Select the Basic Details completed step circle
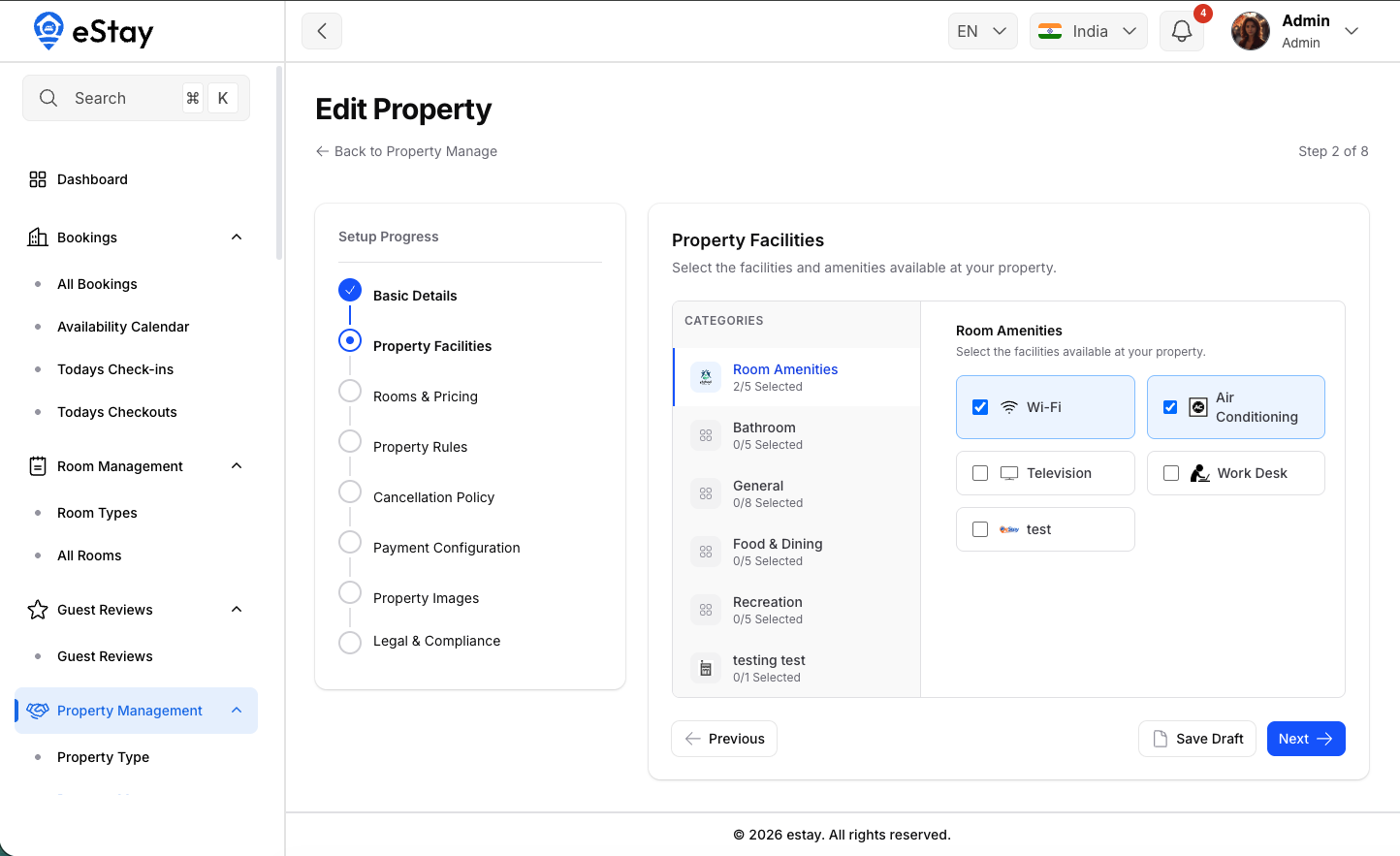This screenshot has height=856, width=1400. pyautogui.click(x=350, y=290)
